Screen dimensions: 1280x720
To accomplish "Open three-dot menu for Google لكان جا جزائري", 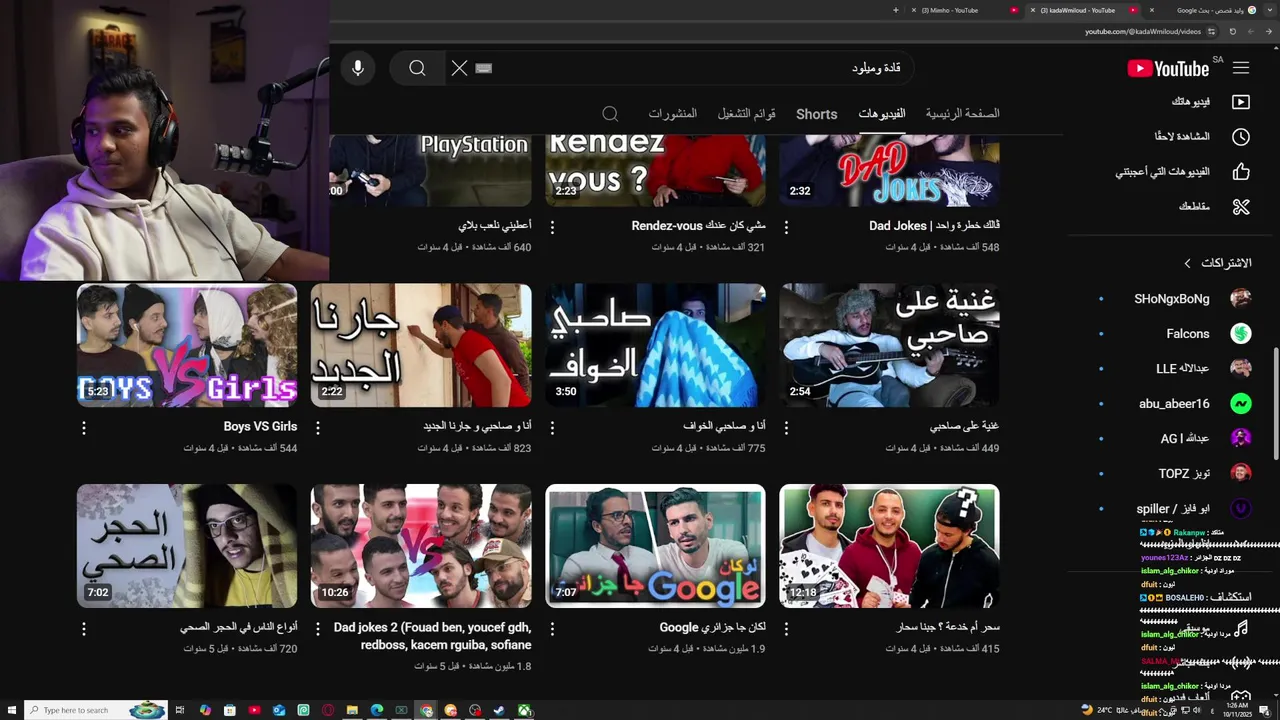I will click(552, 630).
